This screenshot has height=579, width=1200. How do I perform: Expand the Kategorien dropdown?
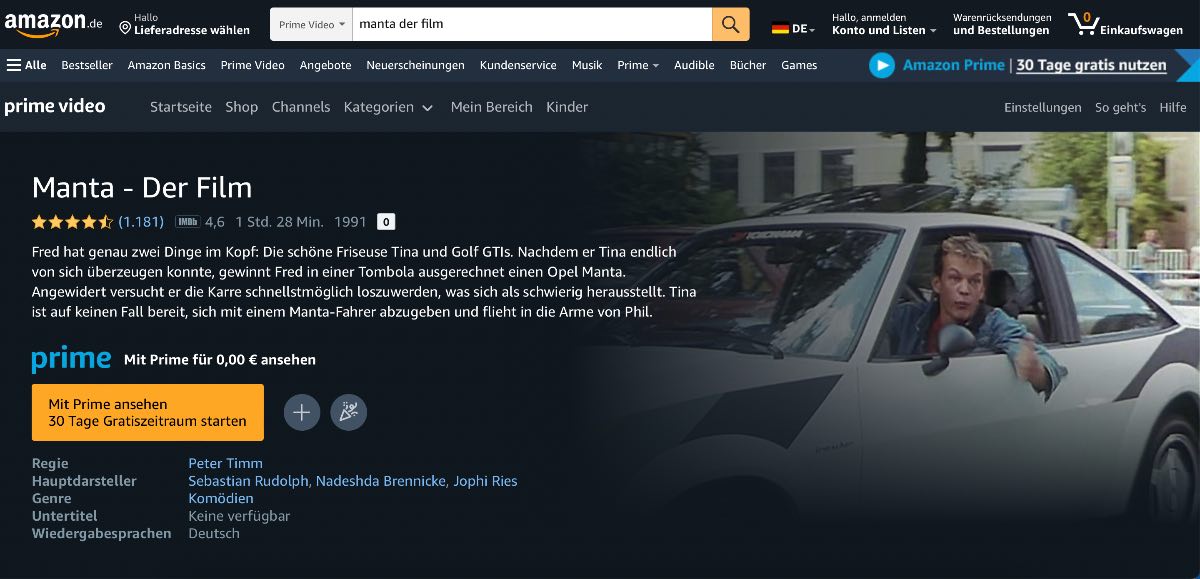[x=388, y=107]
